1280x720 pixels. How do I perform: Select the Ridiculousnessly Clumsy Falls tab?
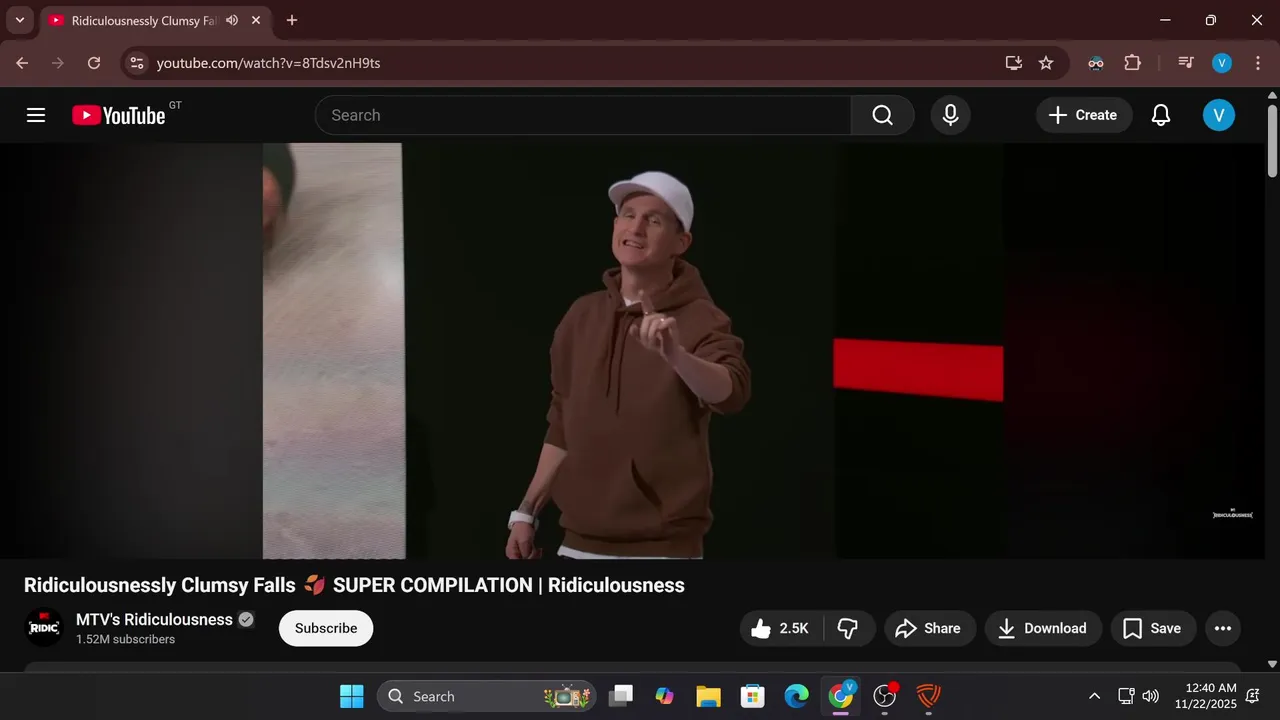(156, 20)
